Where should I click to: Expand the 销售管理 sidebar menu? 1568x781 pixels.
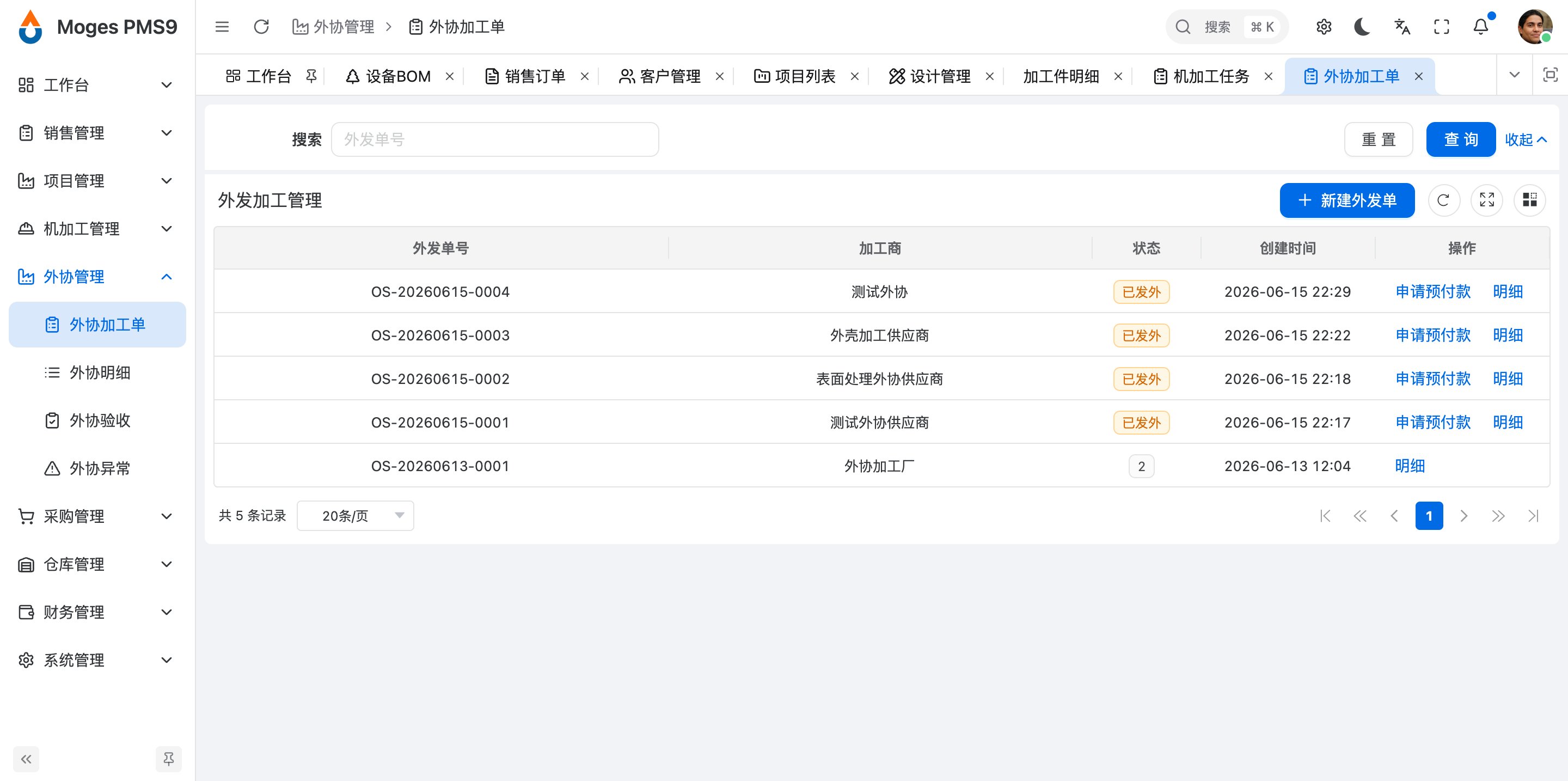(x=97, y=133)
